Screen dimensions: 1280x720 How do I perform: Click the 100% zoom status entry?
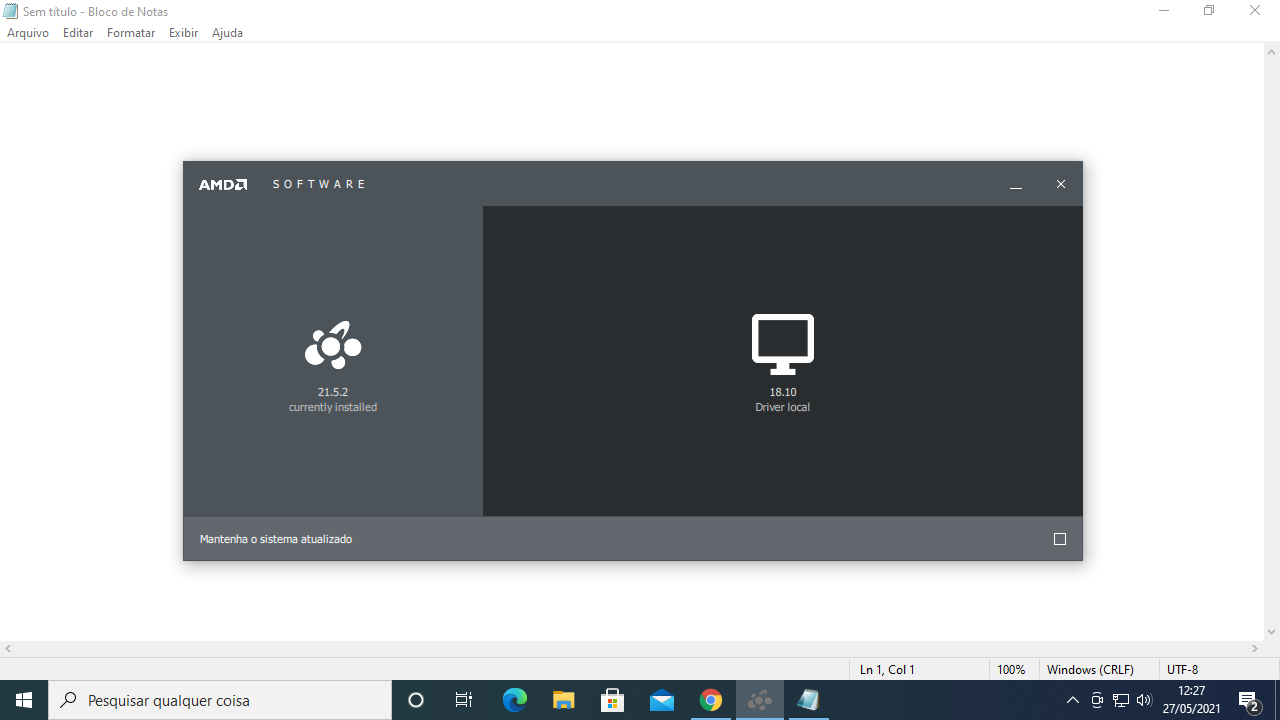(x=1011, y=670)
